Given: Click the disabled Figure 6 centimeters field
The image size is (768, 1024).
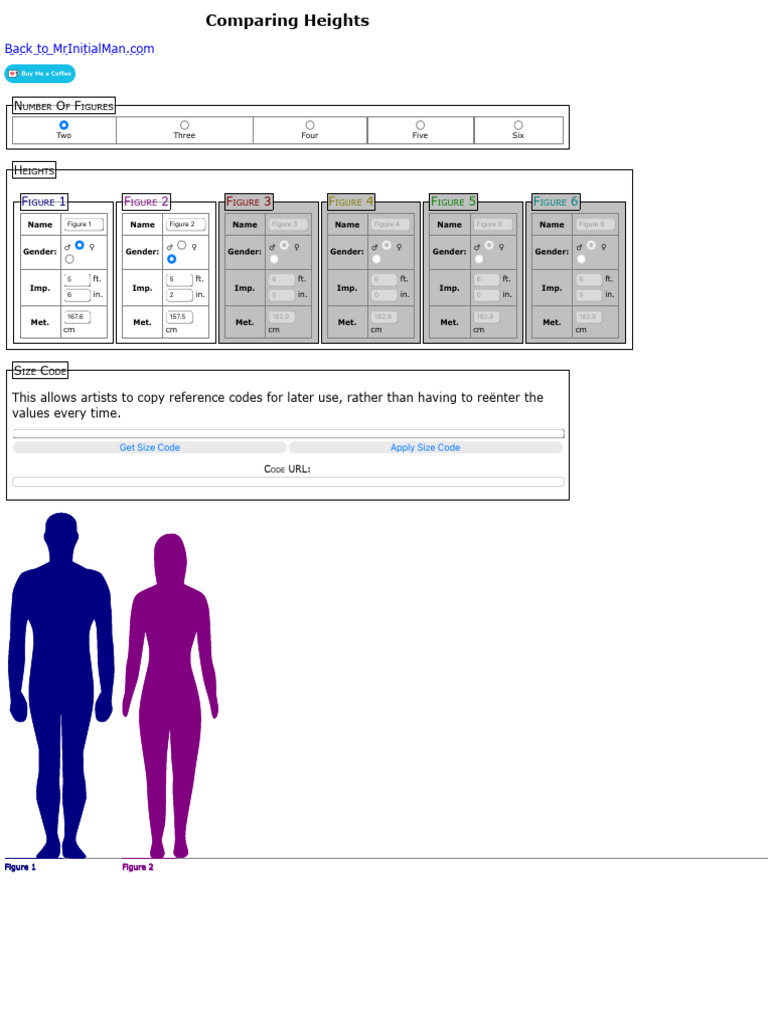Looking at the screenshot, I should pyautogui.click(x=588, y=317).
